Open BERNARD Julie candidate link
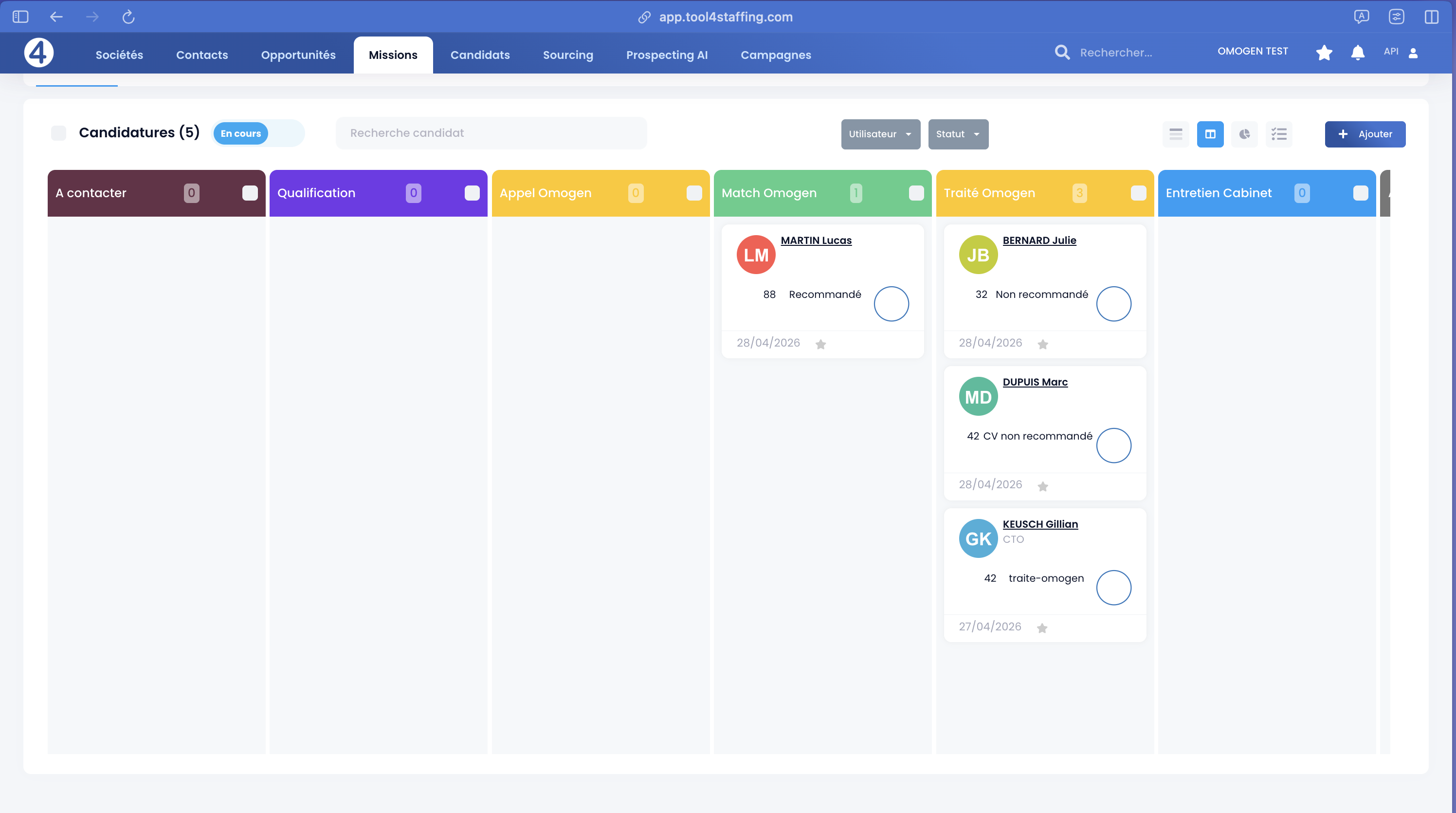This screenshot has width=1456, height=813. [1039, 240]
